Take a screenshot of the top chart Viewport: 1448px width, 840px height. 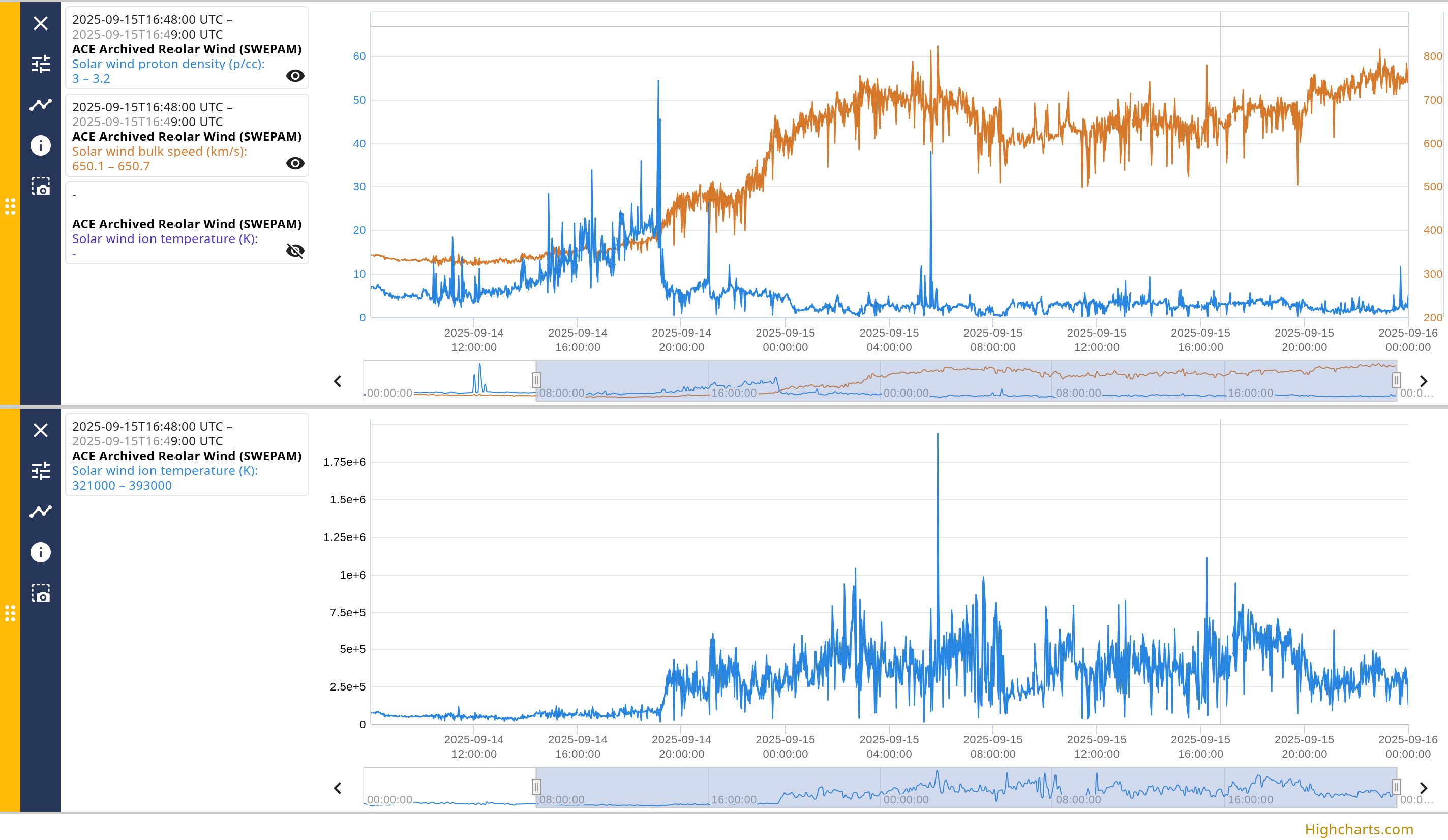pyautogui.click(x=40, y=187)
